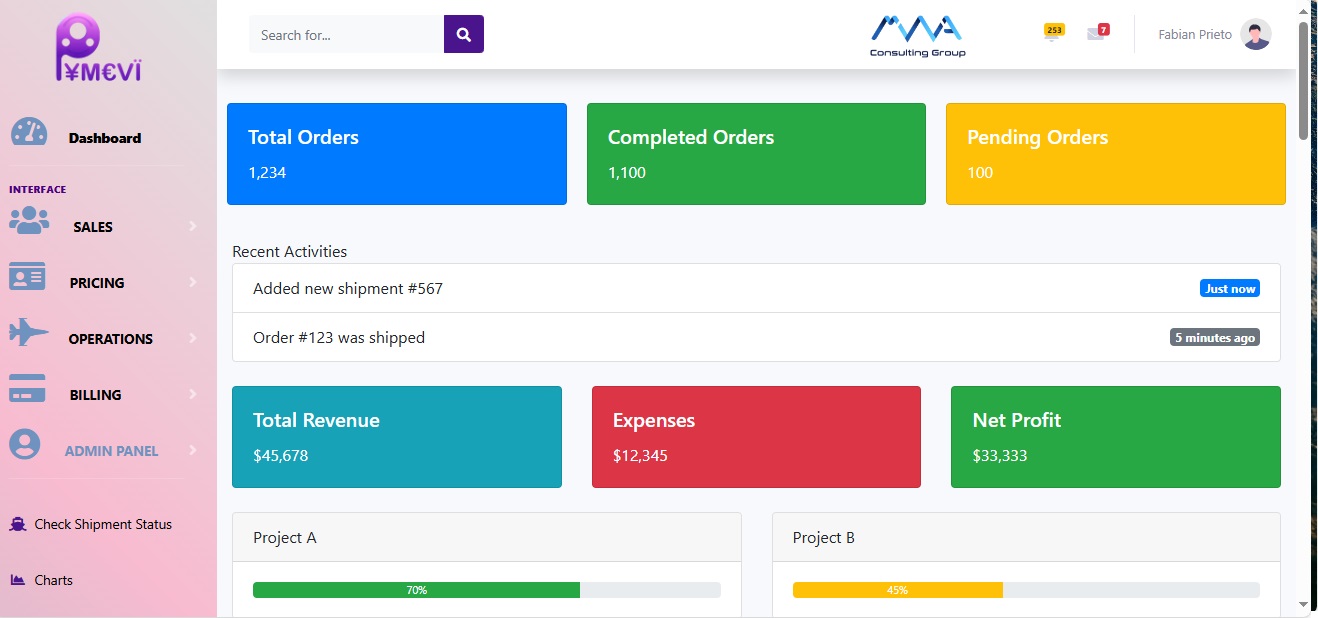The image size is (1318, 618).
Task: Click the Fabian Prieto profile avatar
Action: tap(1255, 34)
